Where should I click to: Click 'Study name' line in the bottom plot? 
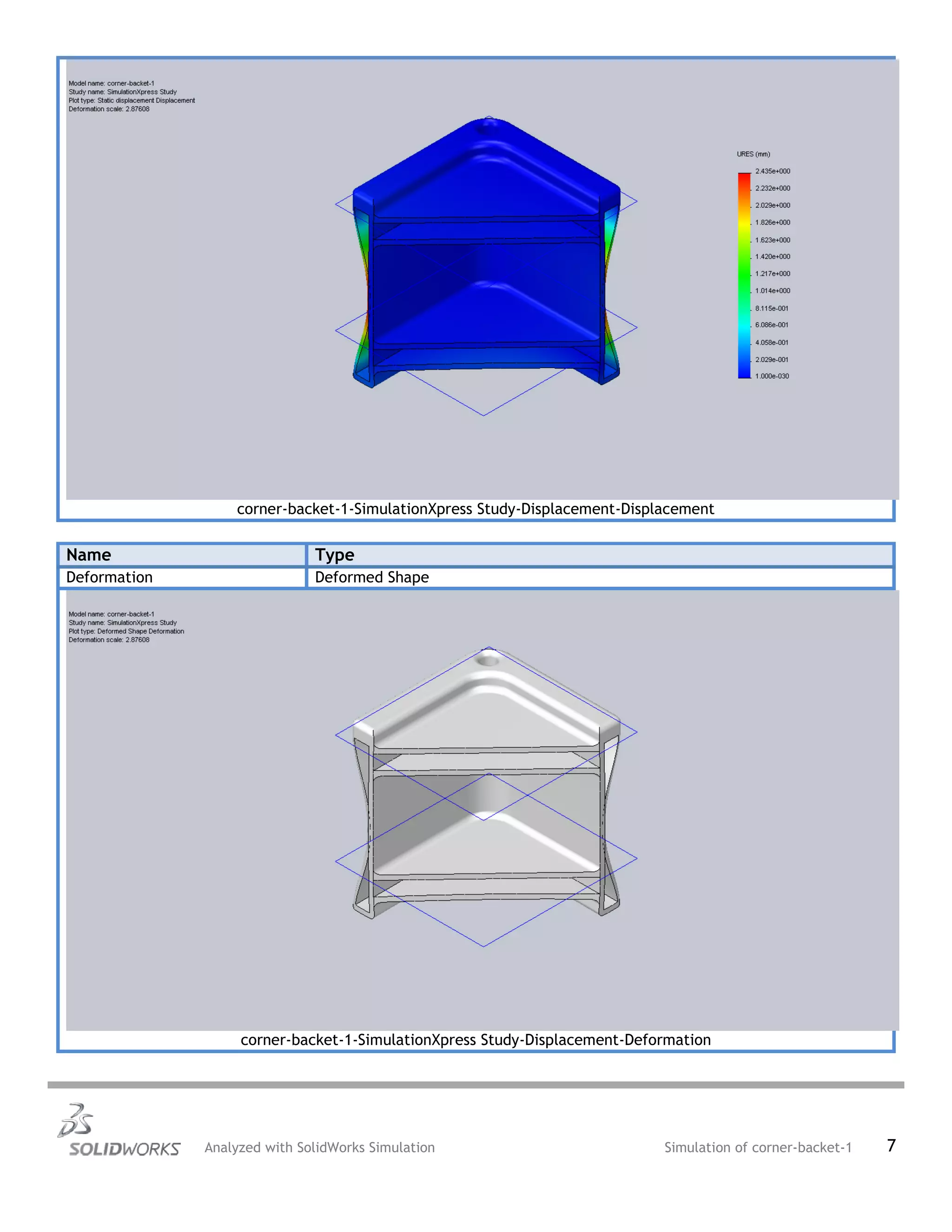(122, 623)
